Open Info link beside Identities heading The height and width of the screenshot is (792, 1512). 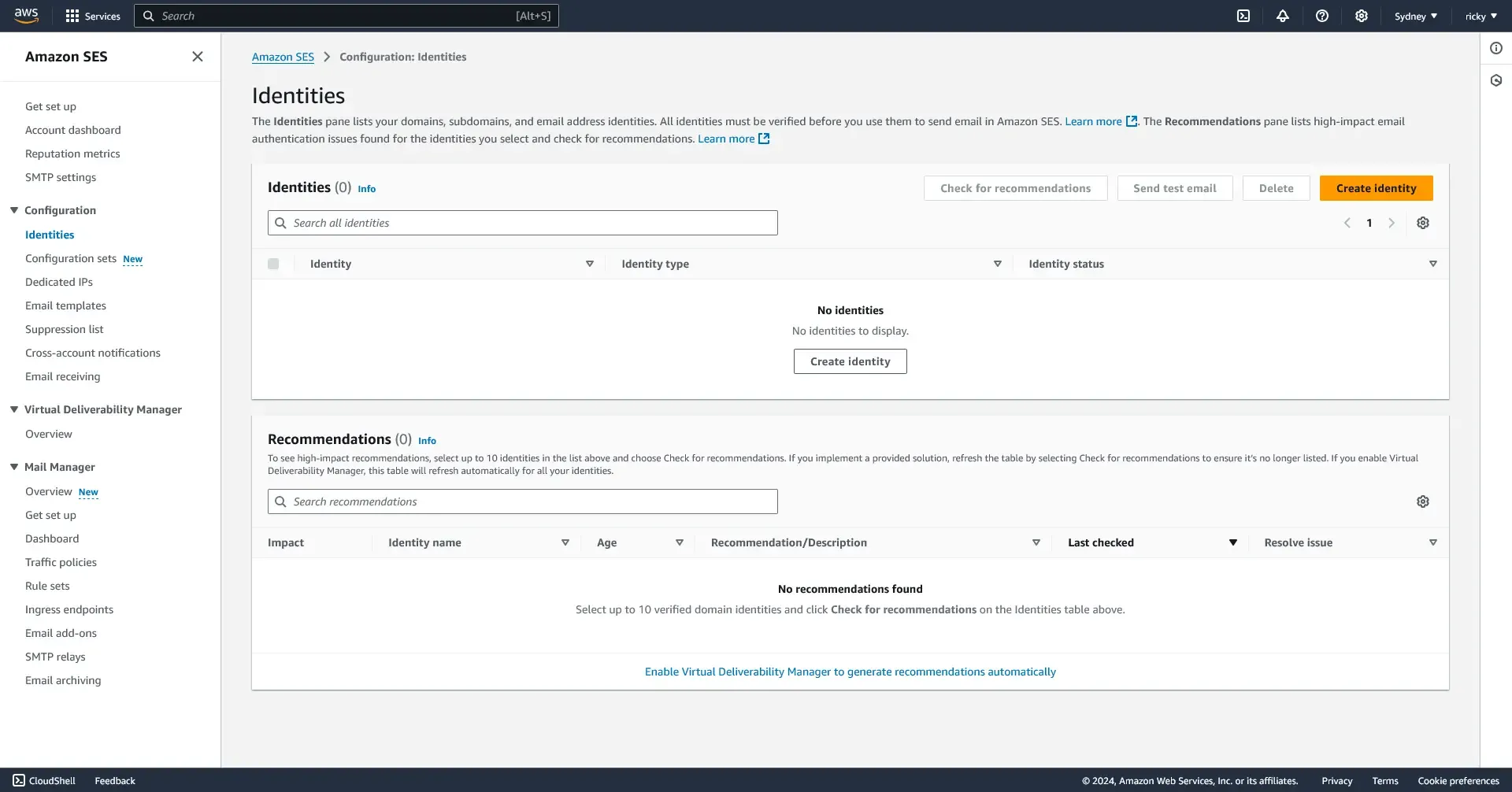pyautogui.click(x=367, y=189)
